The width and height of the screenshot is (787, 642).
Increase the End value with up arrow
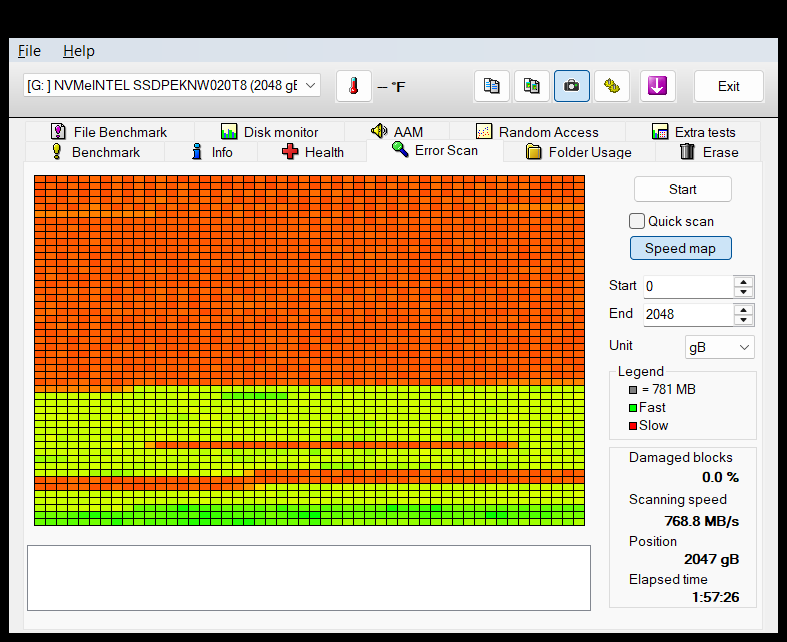[x=743, y=310]
